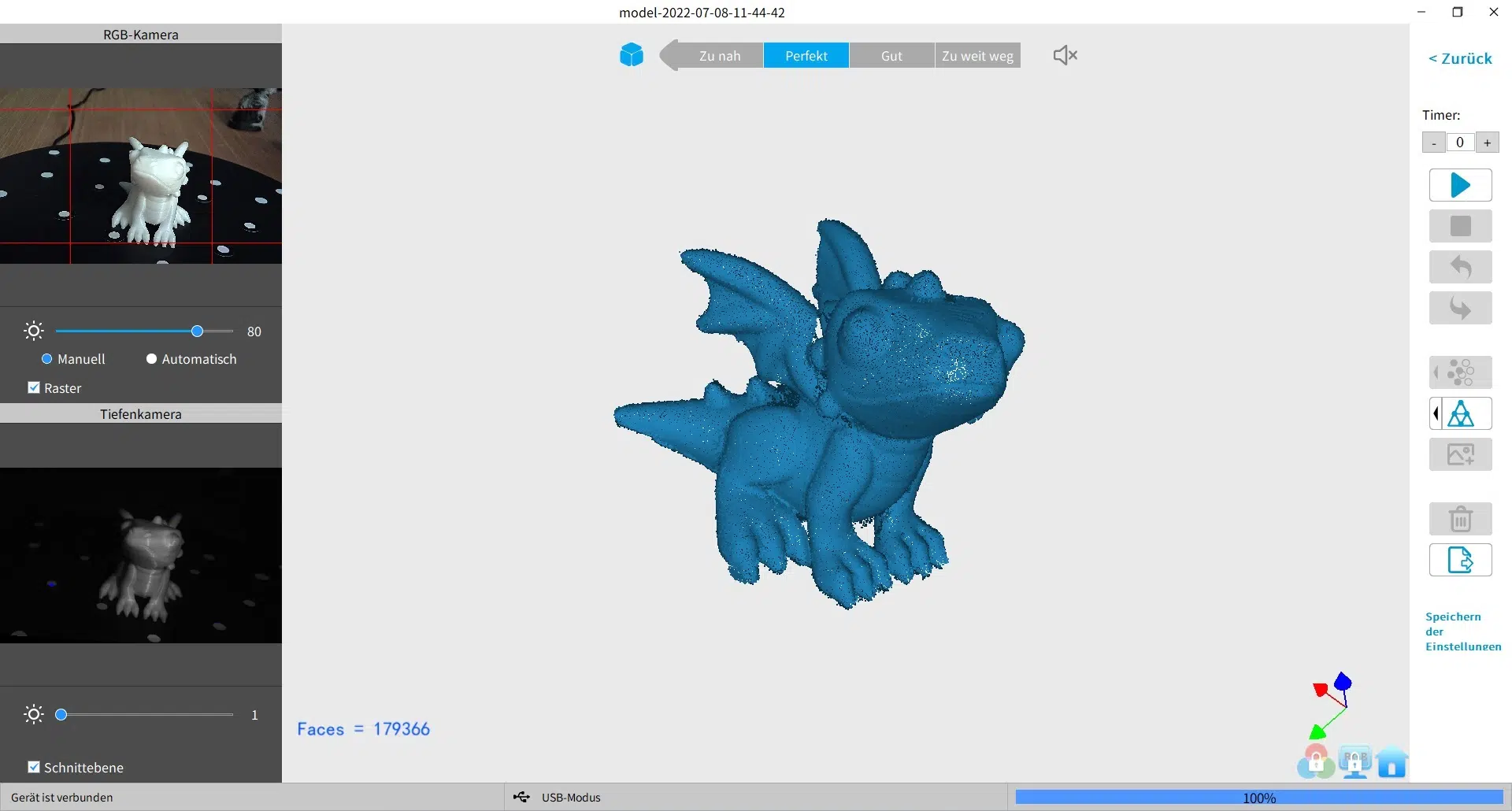Increase timer with the plus button
The image size is (1512, 811).
1487,143
